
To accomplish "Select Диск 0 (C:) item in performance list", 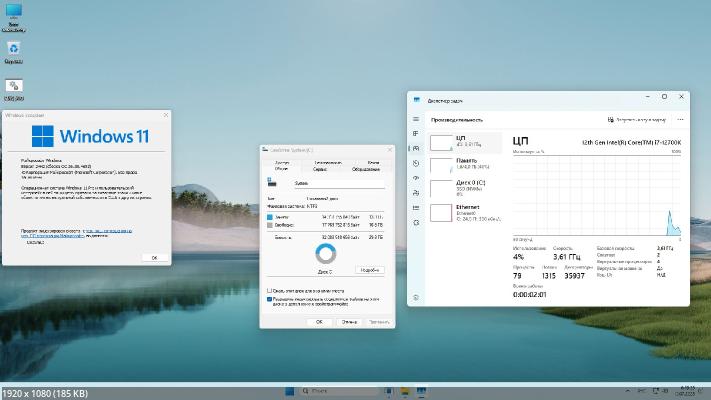I will (465, 188).
